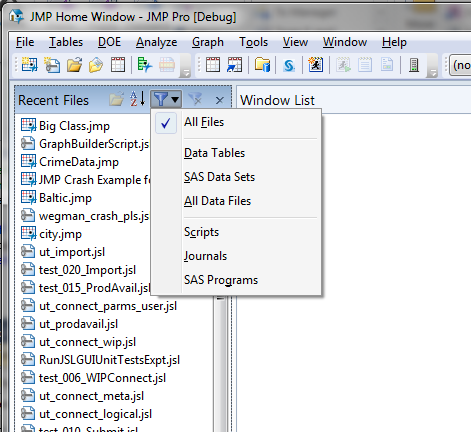Select test_006_WIPConnect.jsl recent file
Viewport: 471px width, 432px height.
(x=93, y=378)
